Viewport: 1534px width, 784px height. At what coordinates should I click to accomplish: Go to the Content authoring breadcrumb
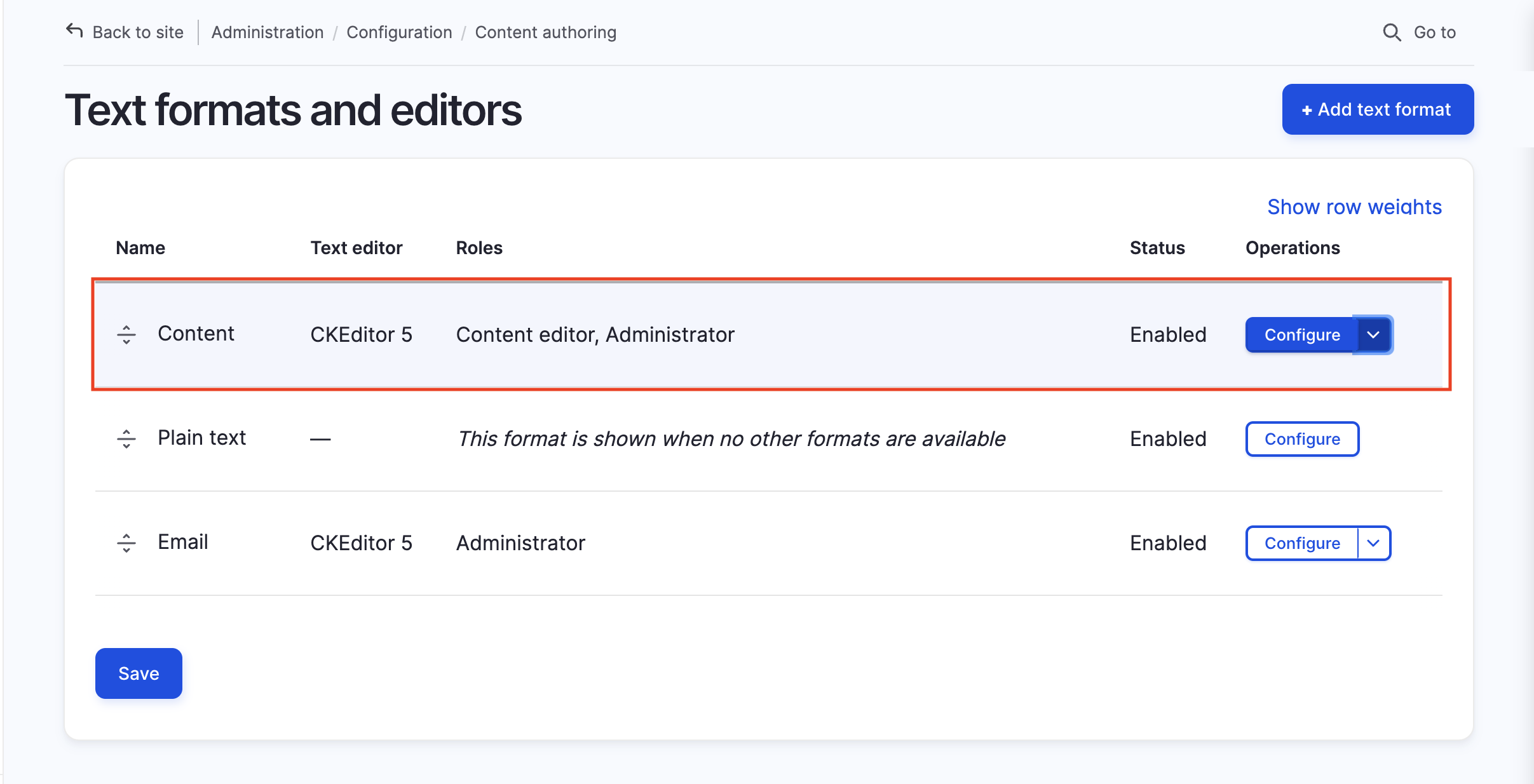coord(545,32)
